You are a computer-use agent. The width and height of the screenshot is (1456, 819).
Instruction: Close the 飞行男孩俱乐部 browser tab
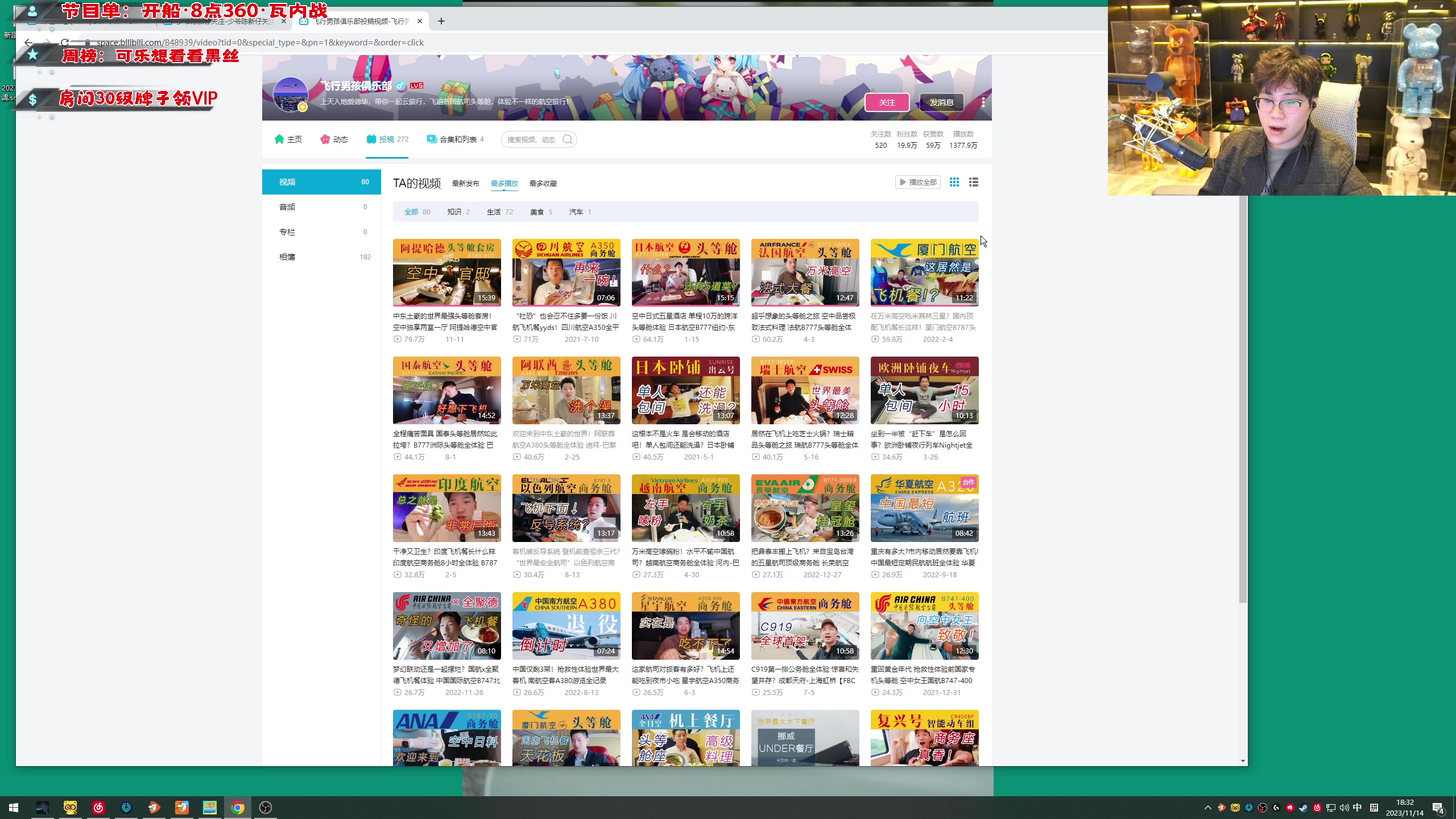[x=420, y=21]
